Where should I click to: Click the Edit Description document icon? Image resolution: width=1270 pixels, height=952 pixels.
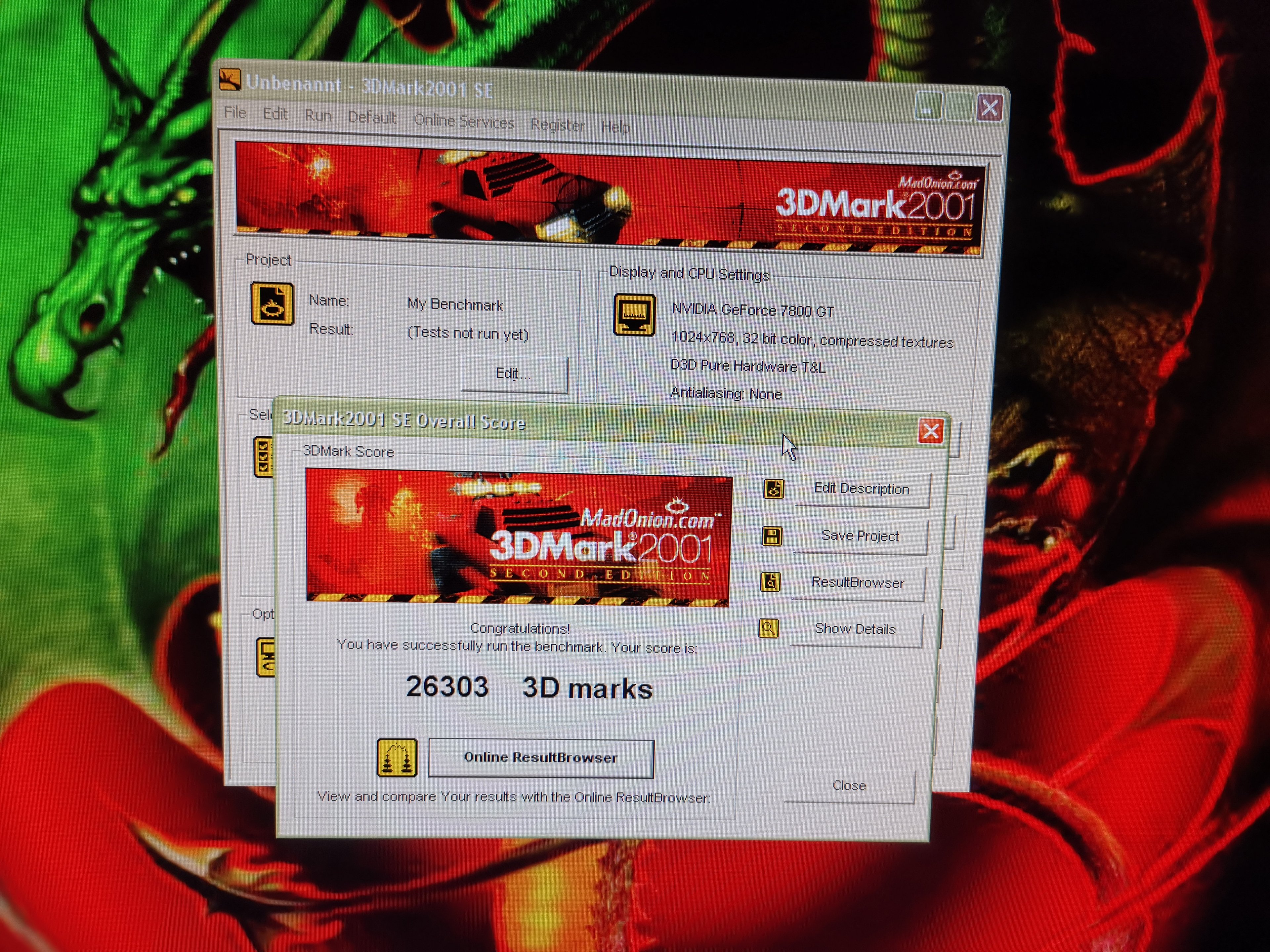[773, 489]
